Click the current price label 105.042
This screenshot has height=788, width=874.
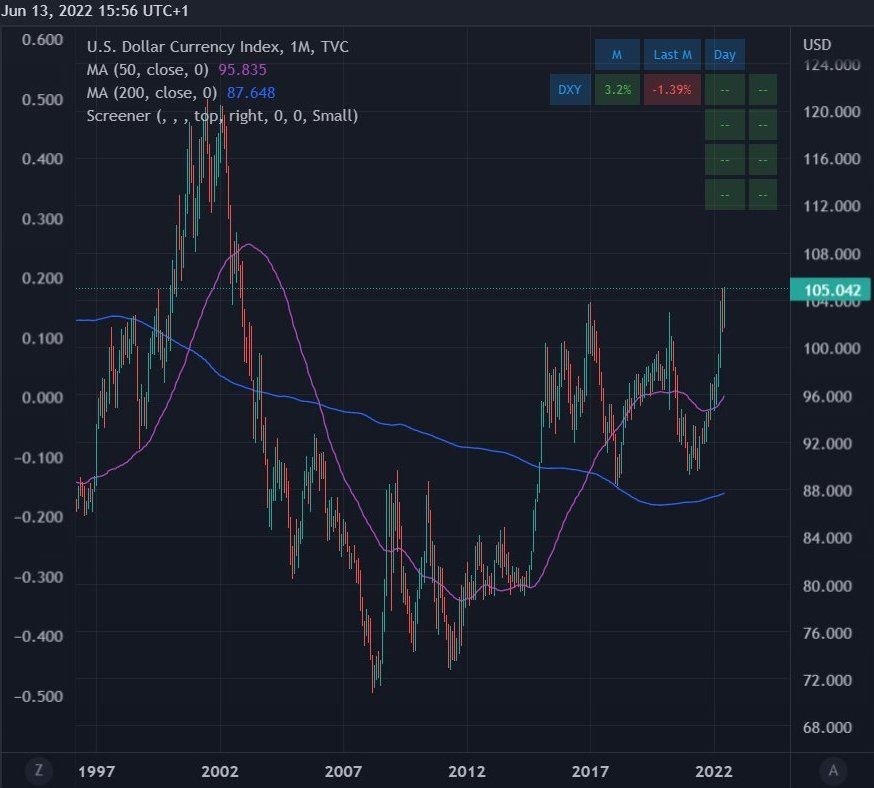[831, 290]
